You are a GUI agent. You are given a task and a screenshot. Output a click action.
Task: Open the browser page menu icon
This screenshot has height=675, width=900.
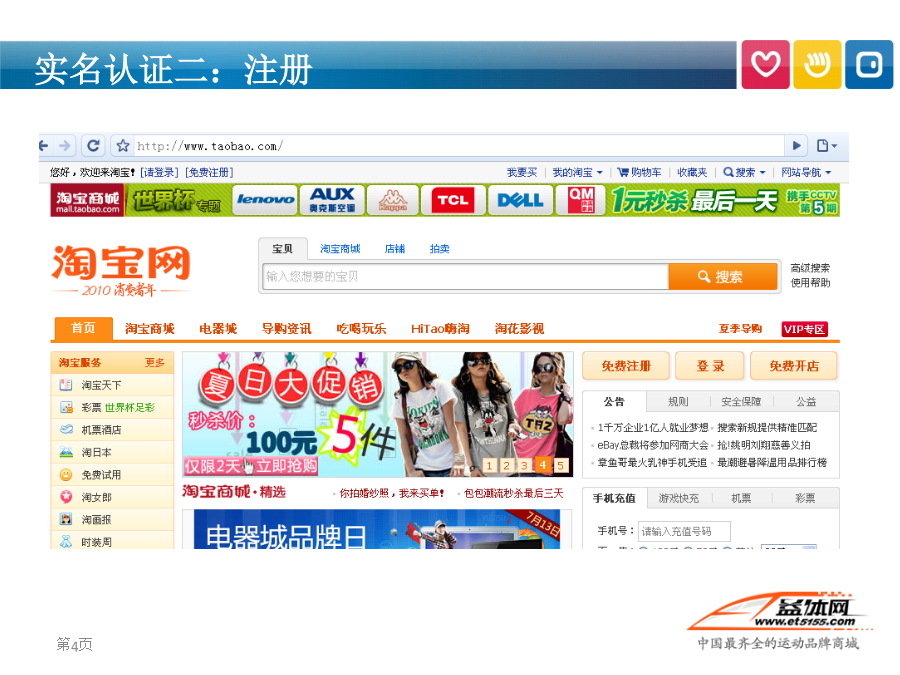click(x=827, y=146)
